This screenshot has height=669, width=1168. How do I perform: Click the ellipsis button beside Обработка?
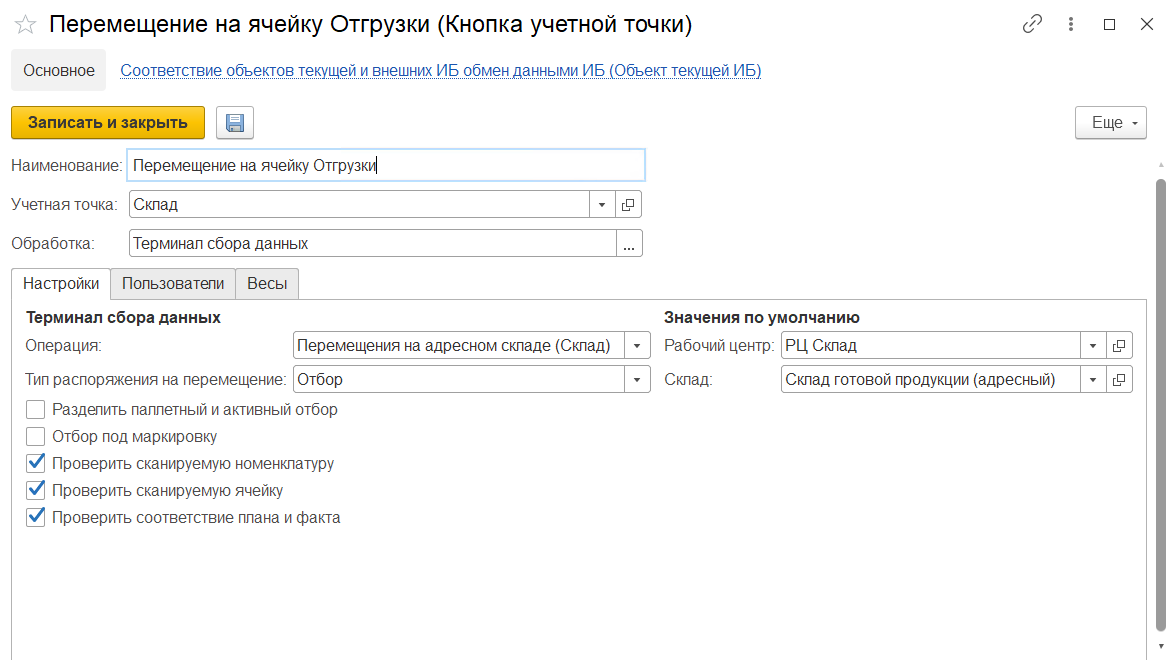point(629,244)
